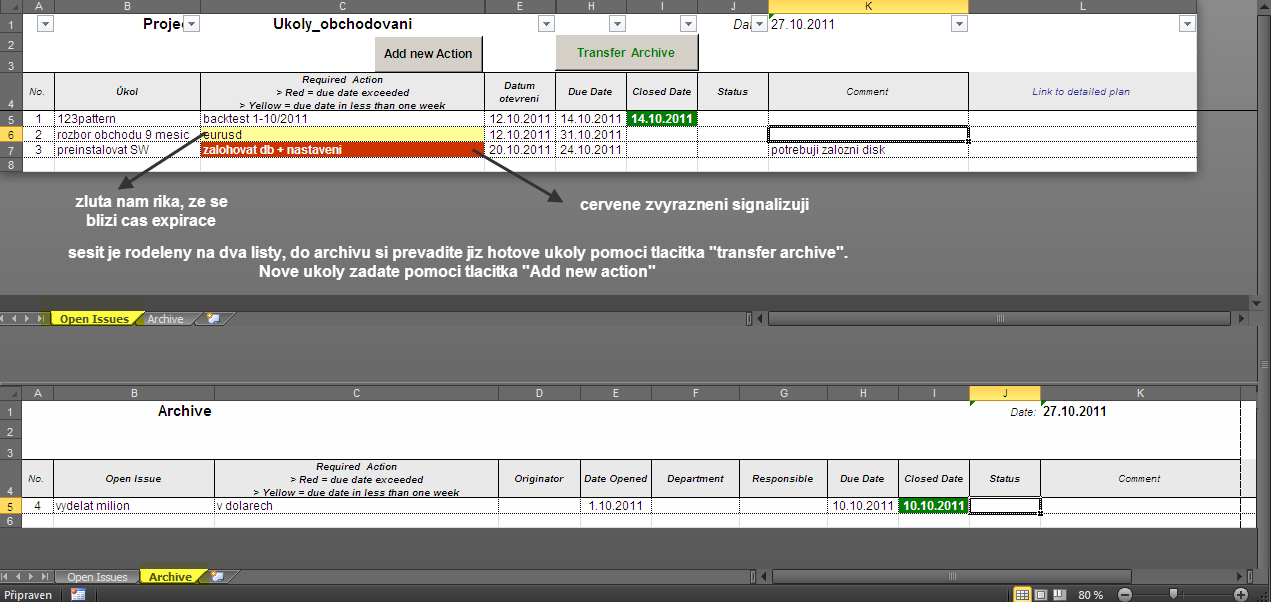This screenshot has width=1271, height=602.
Task: Open filter dropdown in column K top row
Action: coord(959,24)
